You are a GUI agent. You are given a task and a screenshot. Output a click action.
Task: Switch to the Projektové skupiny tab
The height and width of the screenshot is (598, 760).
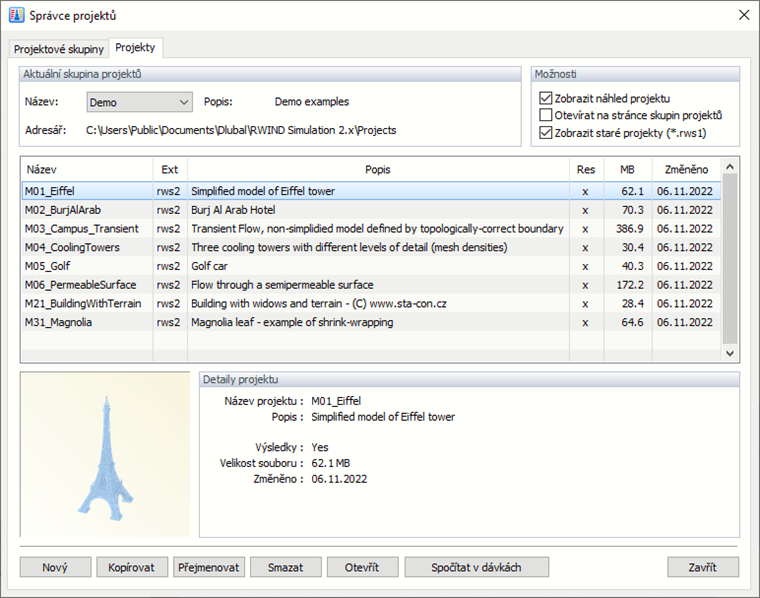pyautogui.click(x=59, y=49)
